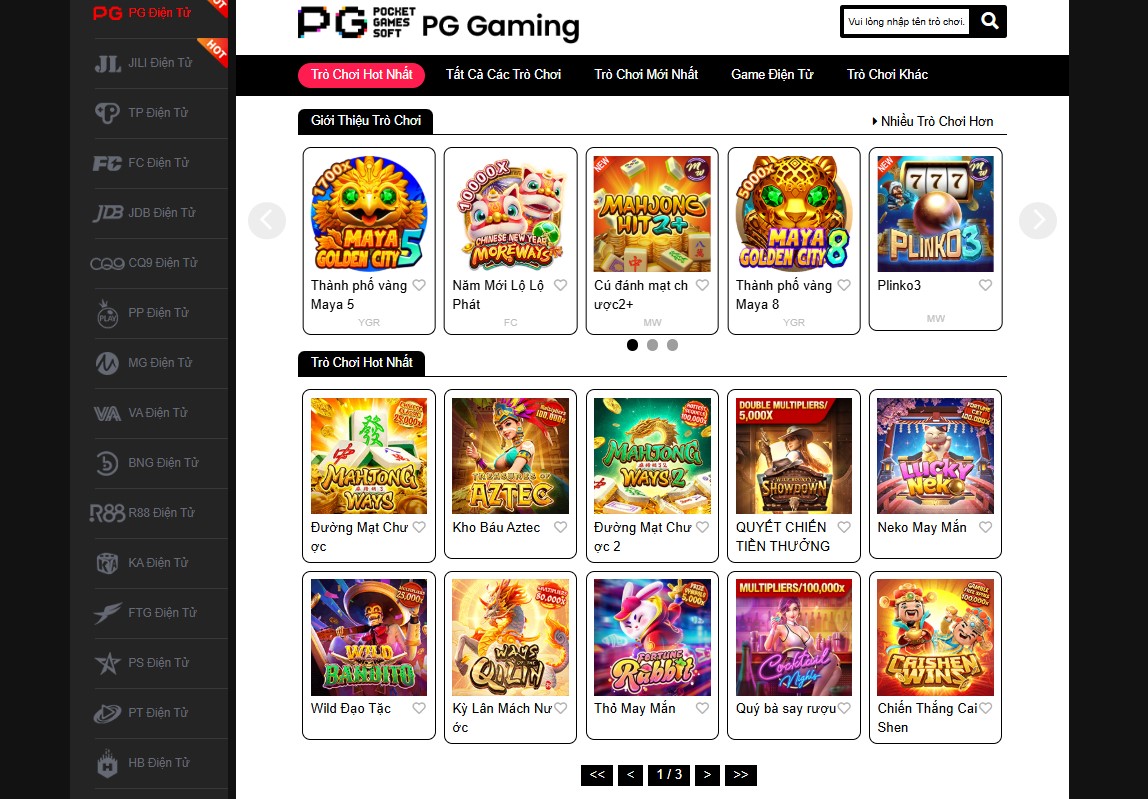
Task: Select the second carousel dot indicator
Action: (x=652, y=345)
